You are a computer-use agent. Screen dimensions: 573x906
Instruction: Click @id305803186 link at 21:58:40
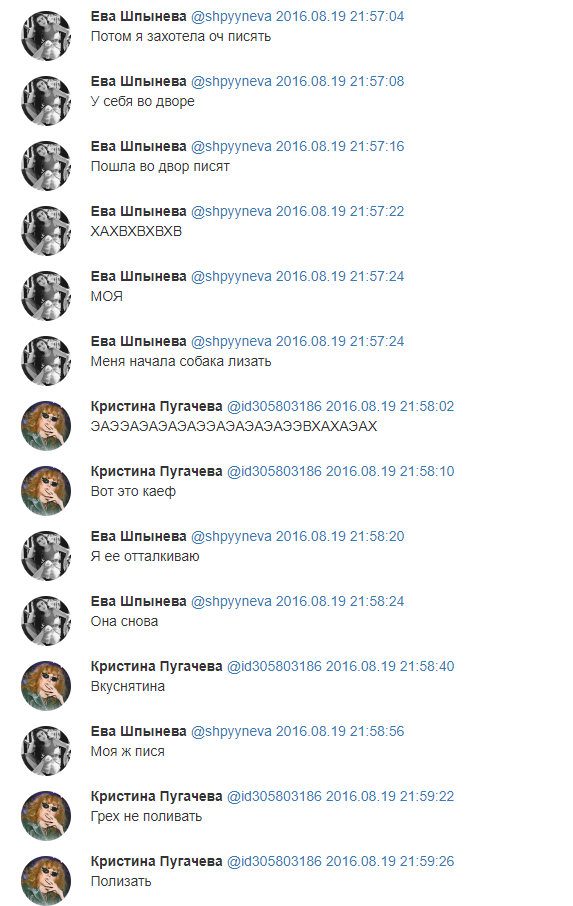(x=274, y=666)
